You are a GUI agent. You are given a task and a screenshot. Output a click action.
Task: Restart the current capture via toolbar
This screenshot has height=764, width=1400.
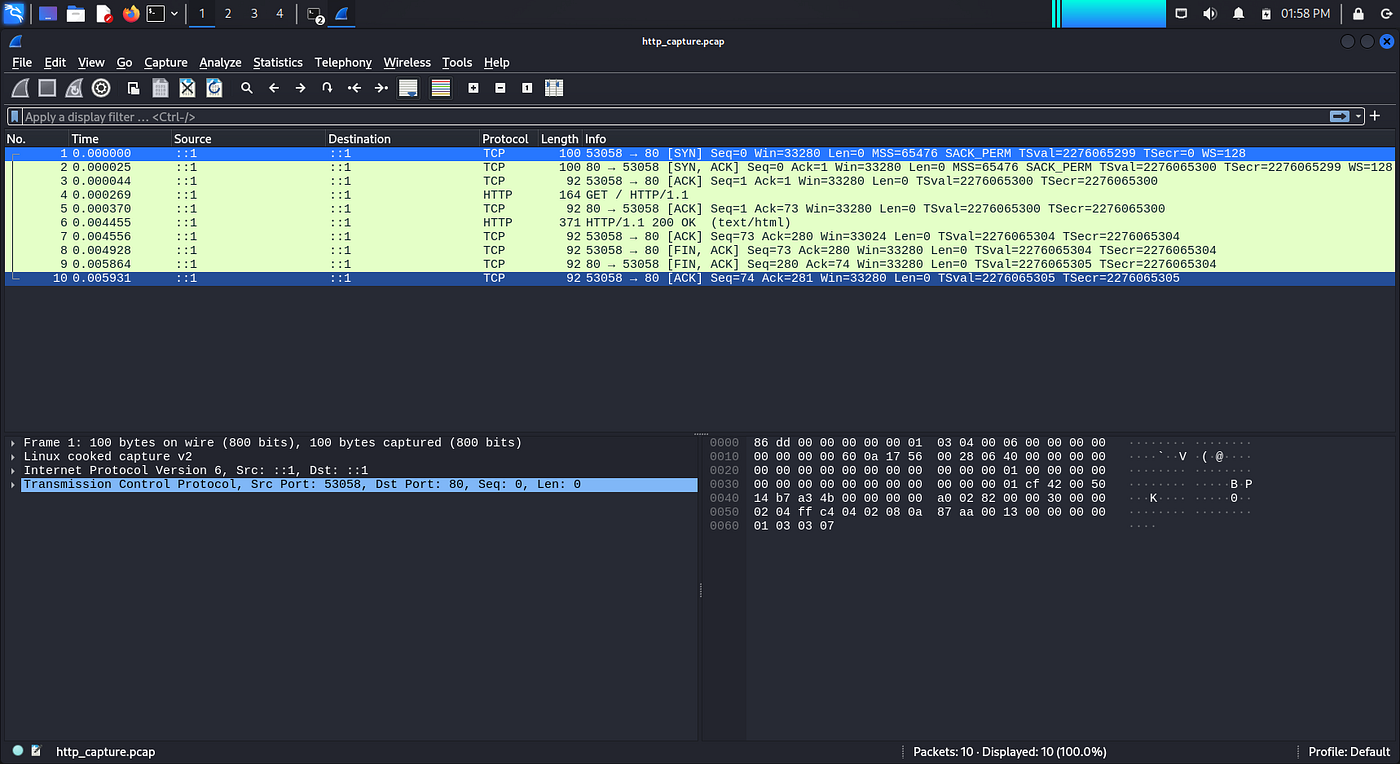coord(74,88)
